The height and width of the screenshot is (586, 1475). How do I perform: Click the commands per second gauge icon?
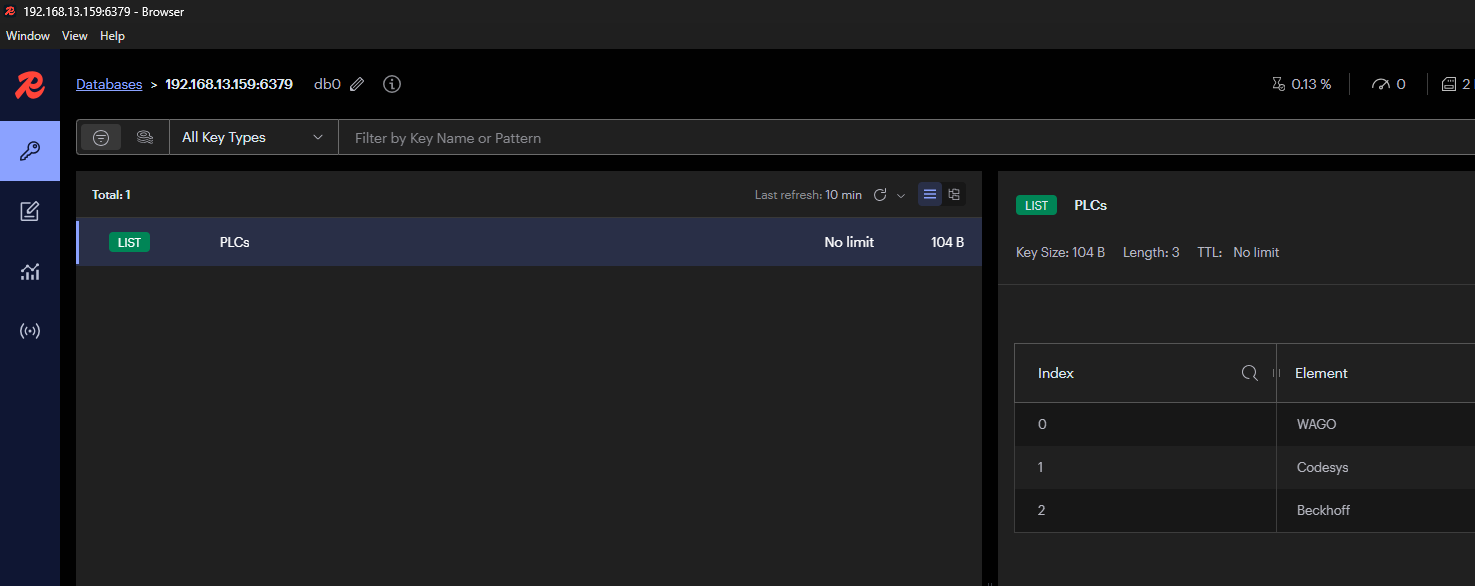[1381, 84]
